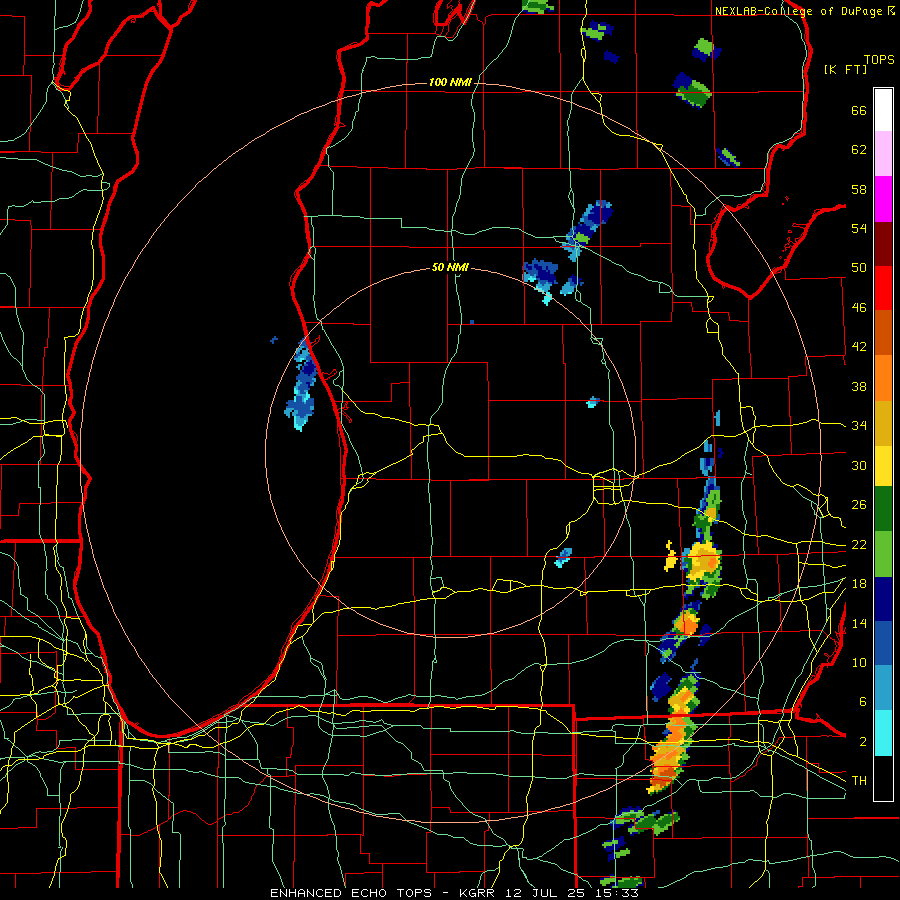The height and width of the screenshot is (900, 900).
Task: Select the legend value "38"
Action: (x=859, y=386)
